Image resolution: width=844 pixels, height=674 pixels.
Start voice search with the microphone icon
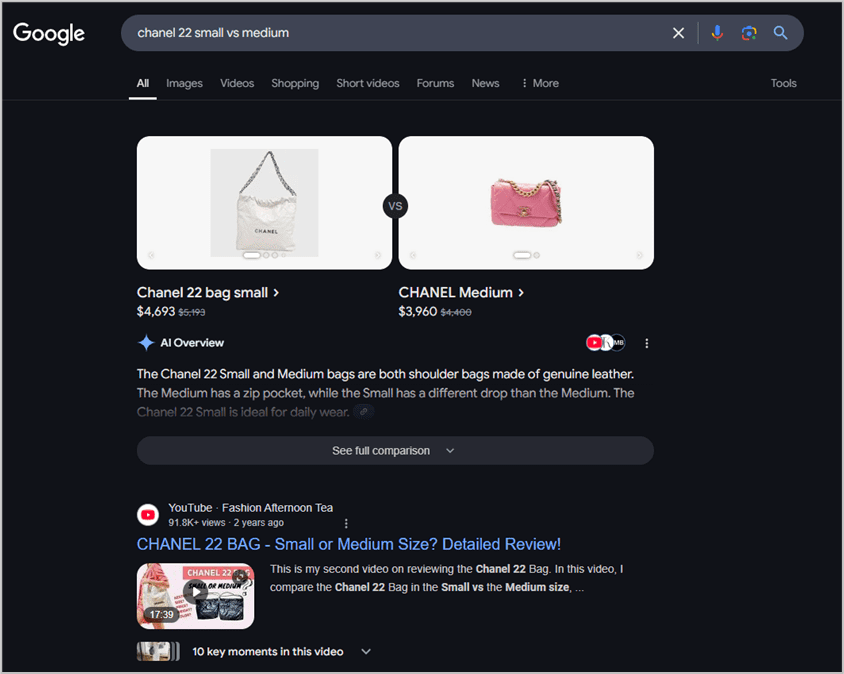point(717,33)
